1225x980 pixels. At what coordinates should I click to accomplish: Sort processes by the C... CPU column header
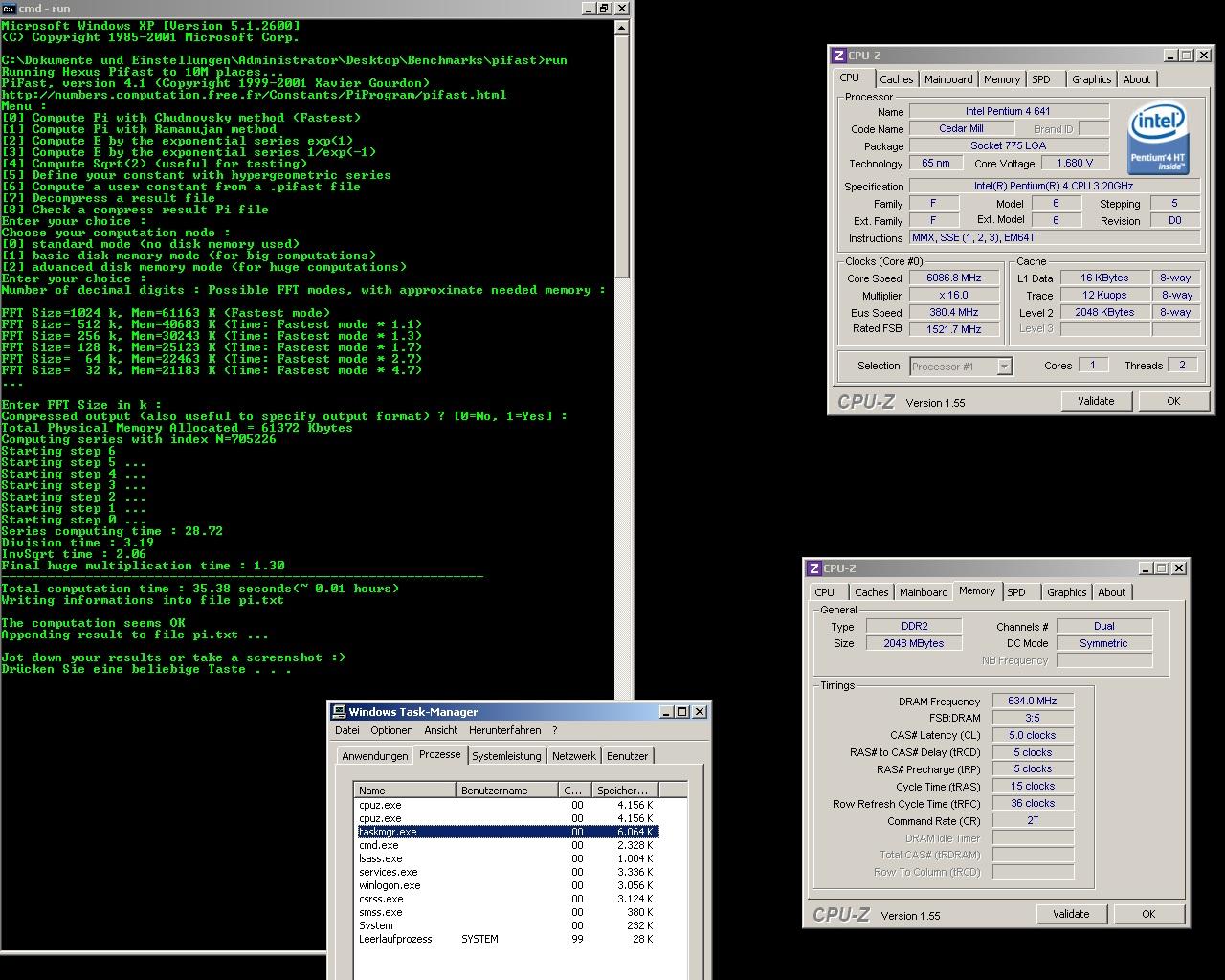(574, 791)
